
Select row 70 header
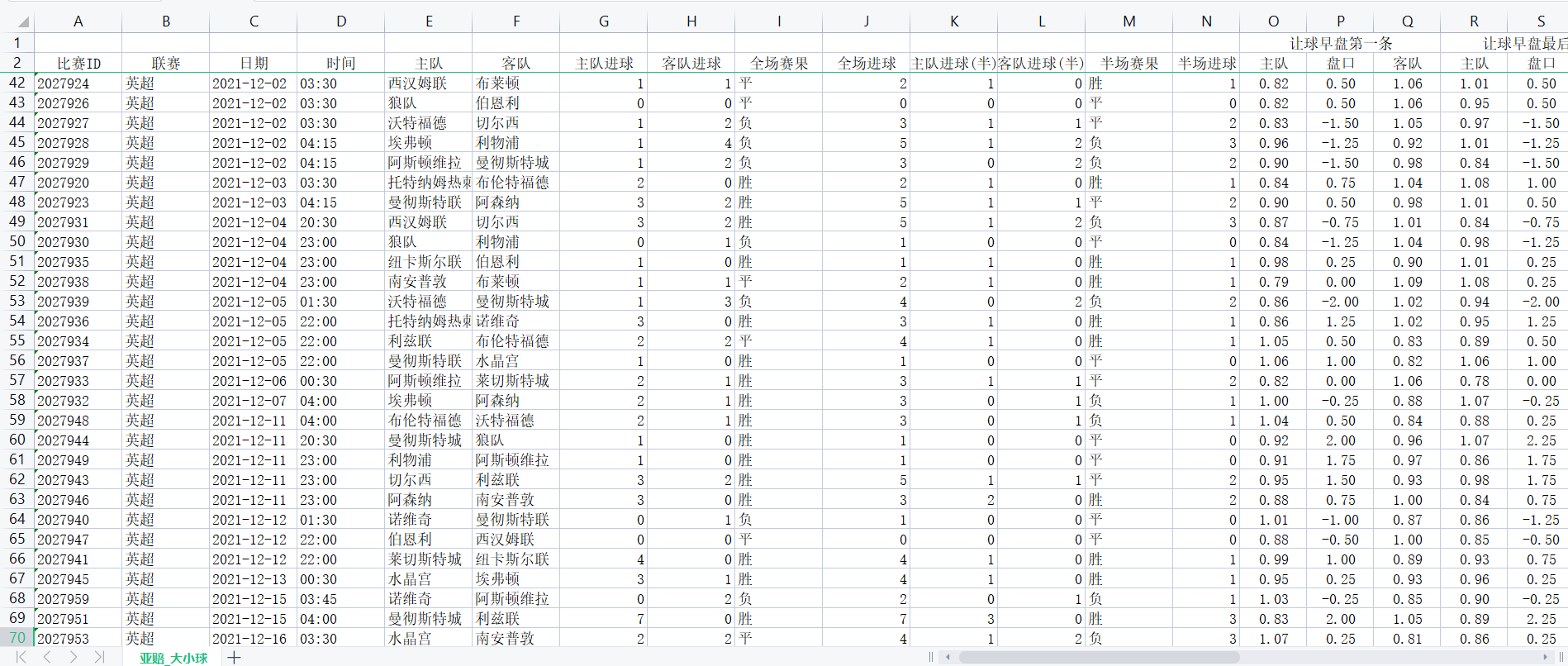click(17, 638)
